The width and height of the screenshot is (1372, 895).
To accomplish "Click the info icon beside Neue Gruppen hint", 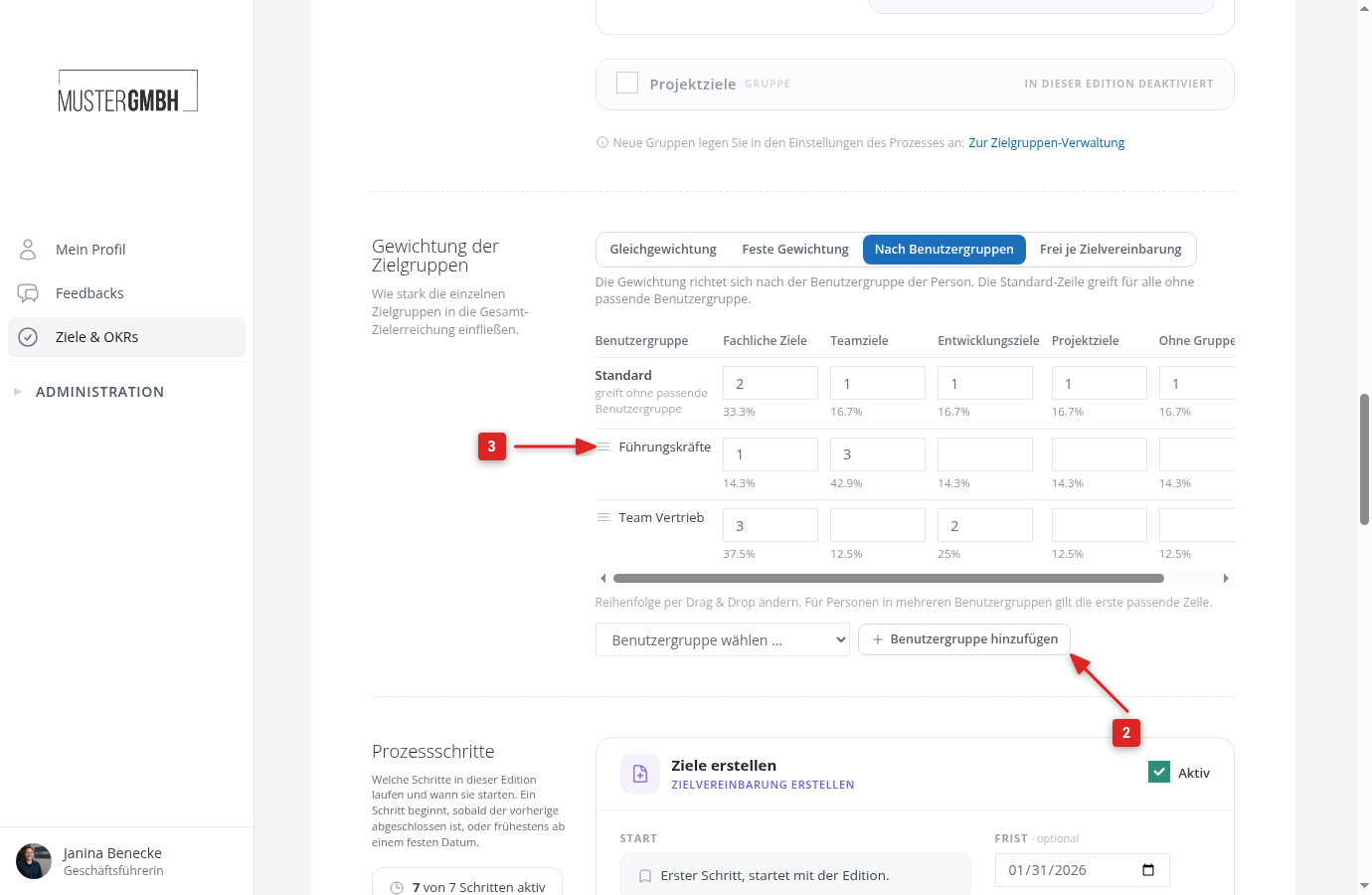I will click(602, 142).
